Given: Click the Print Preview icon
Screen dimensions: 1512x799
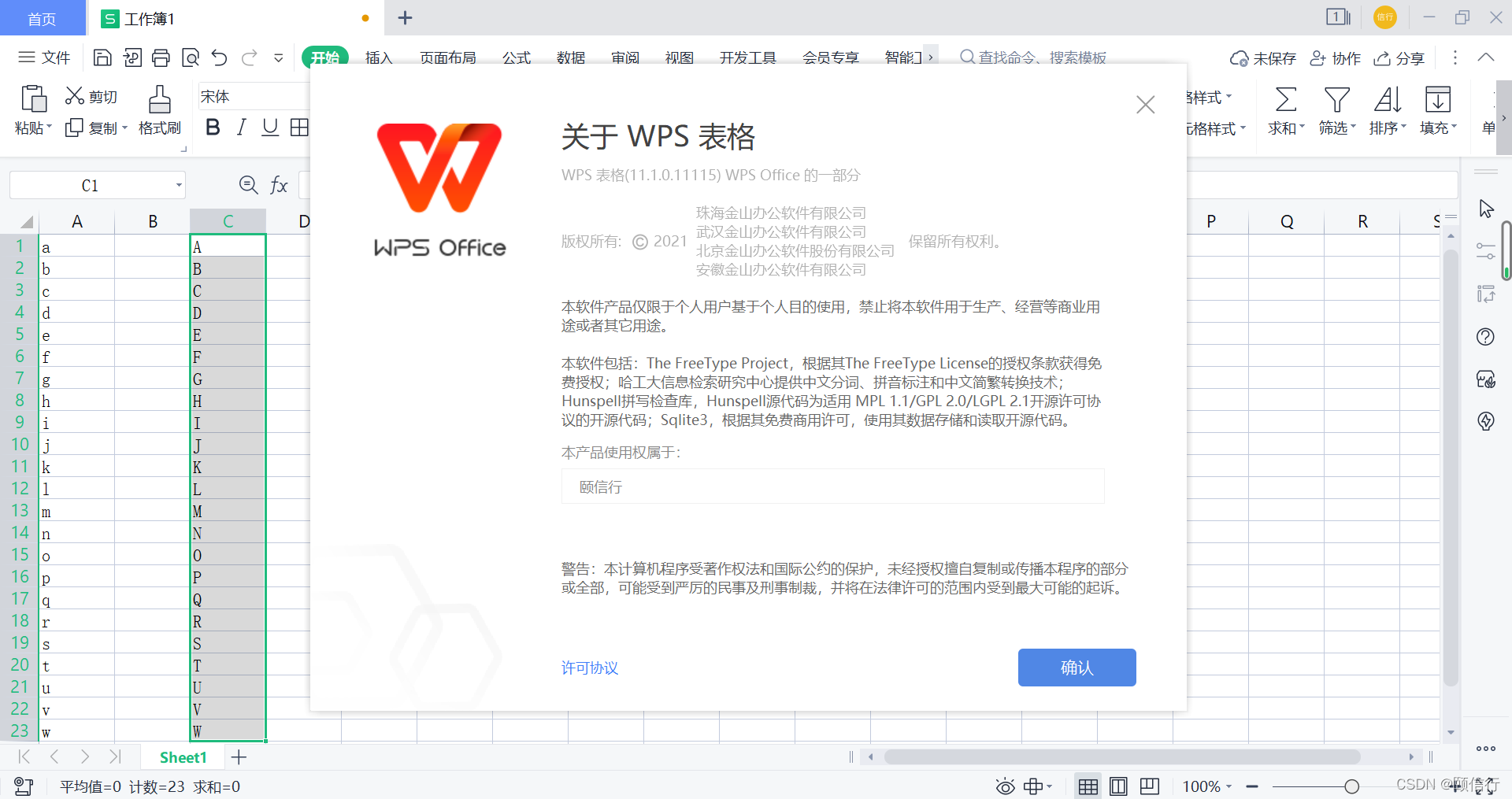Looking at the screenshot, I should point(191,57).
